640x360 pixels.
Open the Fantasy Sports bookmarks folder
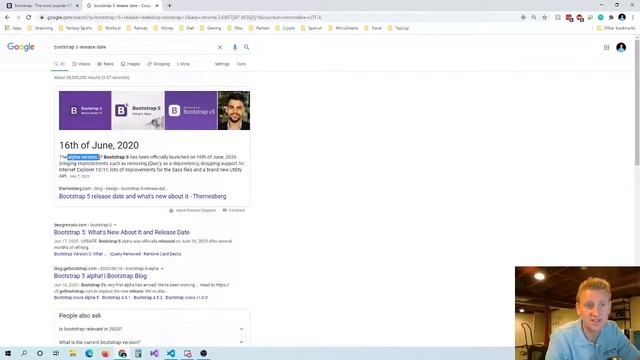[76, 28]
